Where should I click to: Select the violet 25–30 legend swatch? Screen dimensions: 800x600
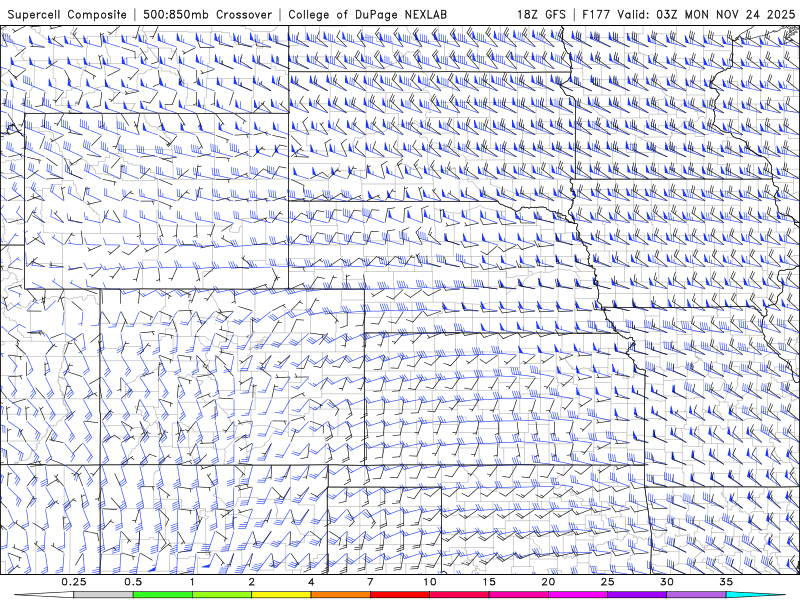pyautogui.click(x=637, y=595)
